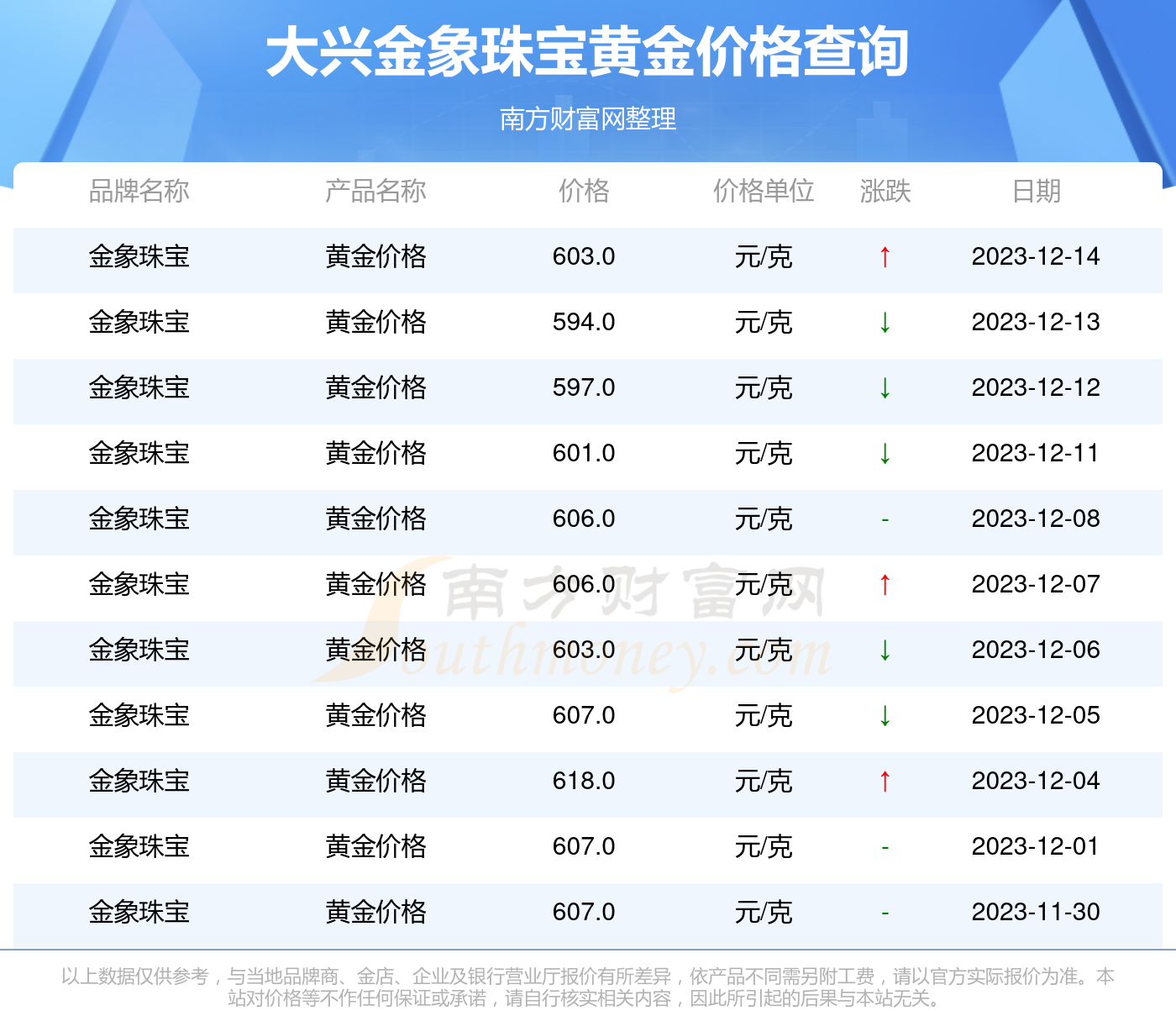Click the price 607.0 for 2023-12-05
This screenshot has height=1011, width=1176.
[x=584, y=715]
